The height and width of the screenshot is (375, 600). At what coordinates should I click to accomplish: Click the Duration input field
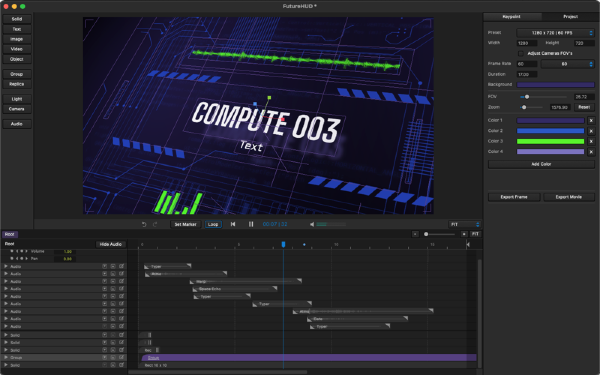pyautogui.click(x=527, y=74)
